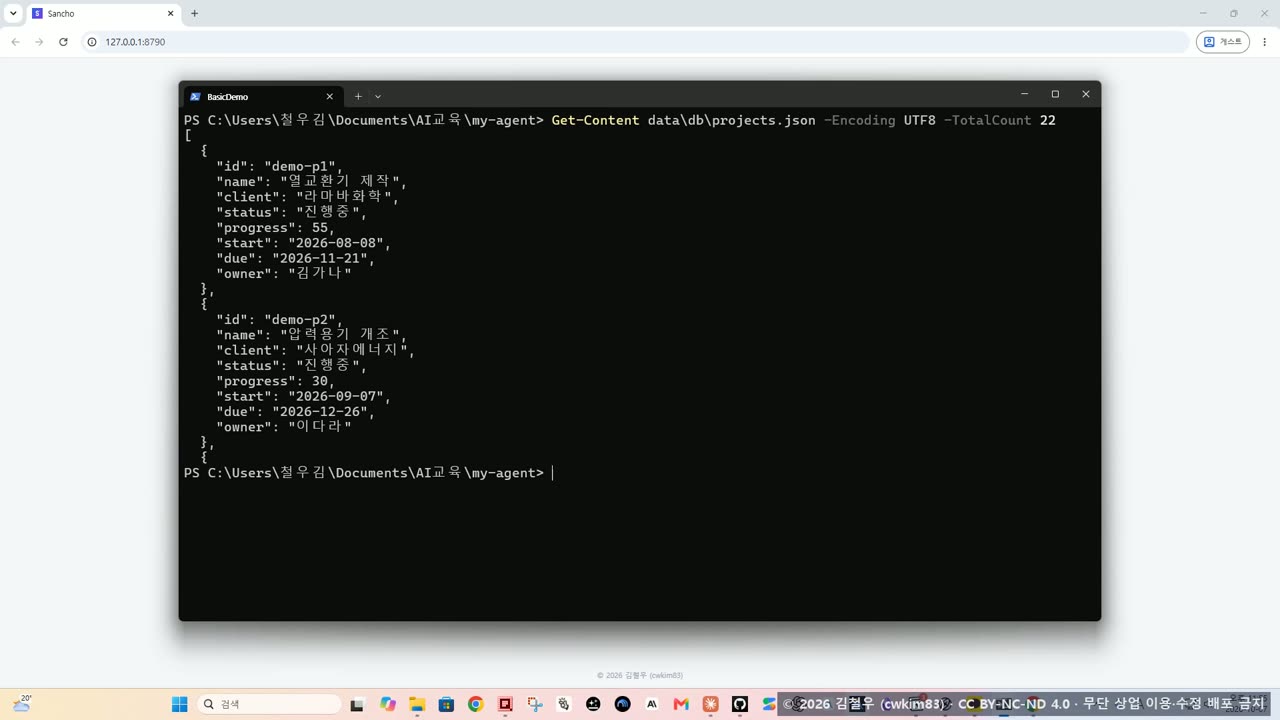Viewport: 1280px width, 720px height.
Task: Open the Gmail icon on the taskbar
Action: point(681,704)
